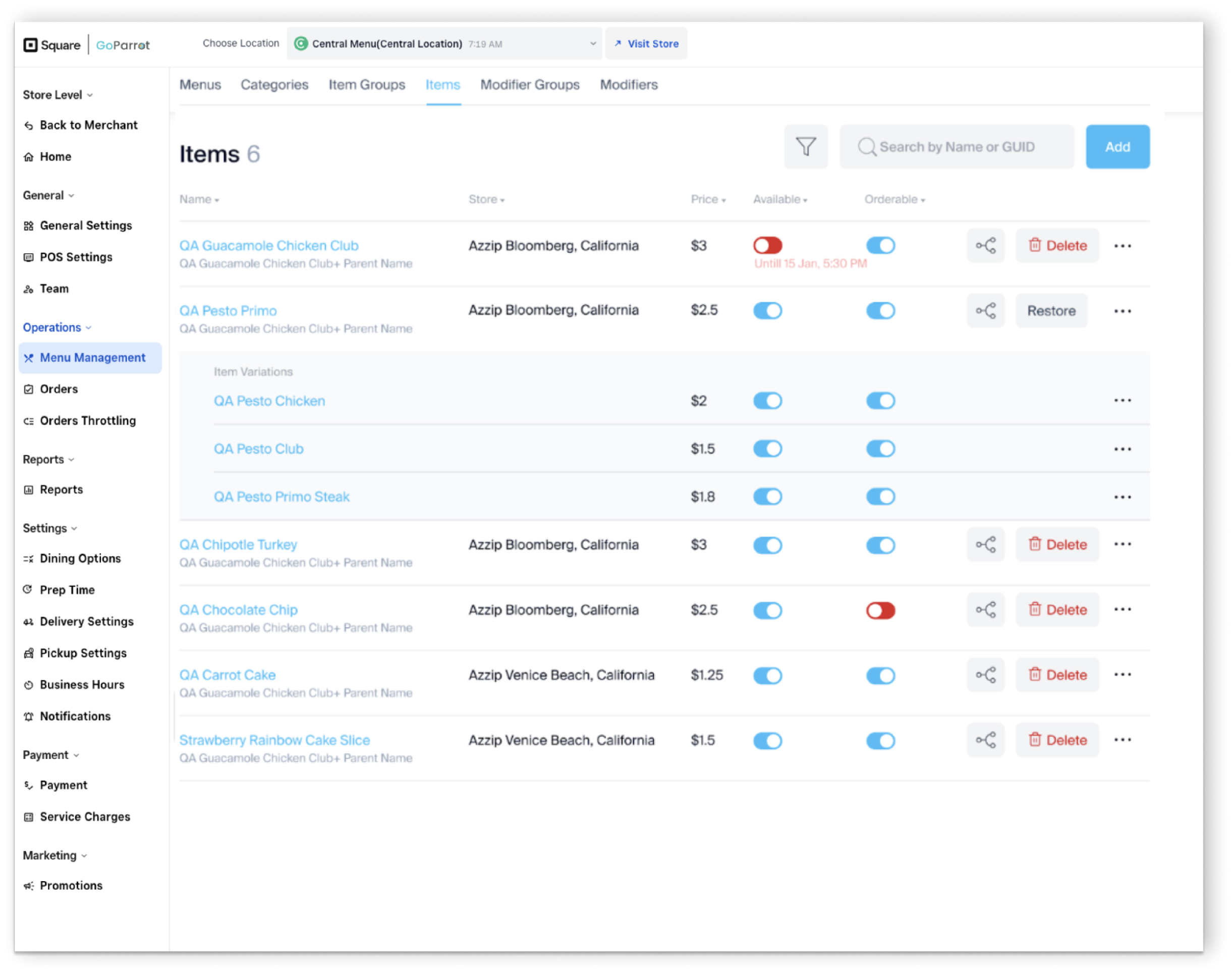1232x973 pixels.
Task: Click share icon for QA Carrot Cake
Action: [x=985, y=675]
